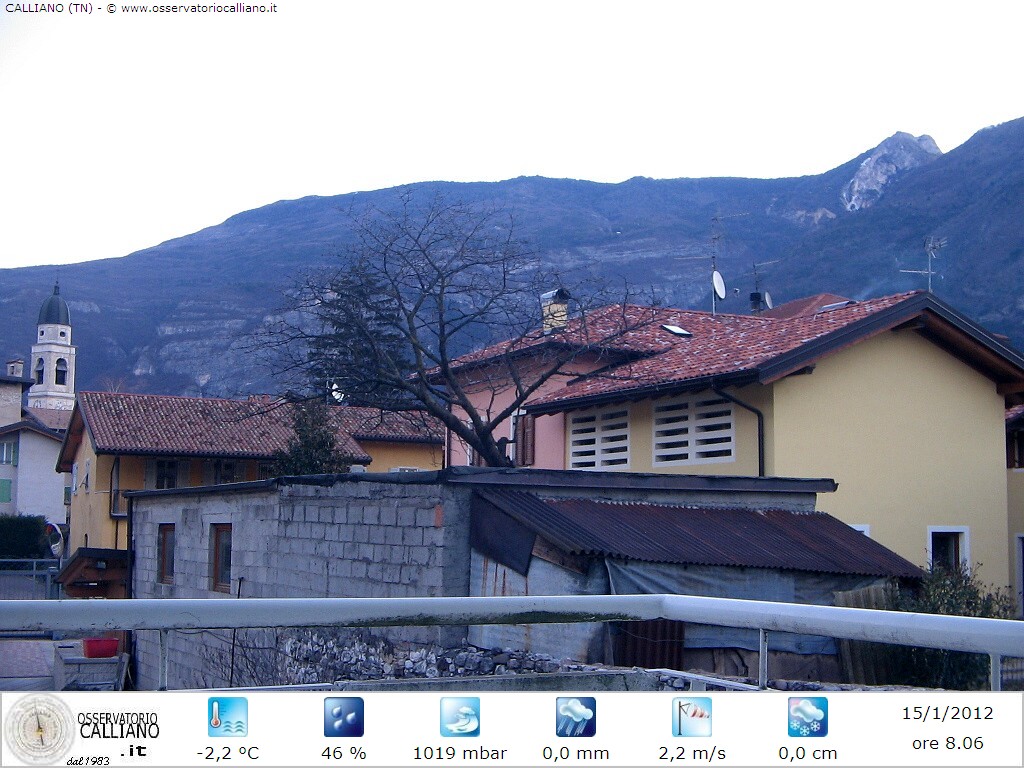Select the 0,0 cm snow depth value
1024x768 pixels.
[x=808, y=753]
